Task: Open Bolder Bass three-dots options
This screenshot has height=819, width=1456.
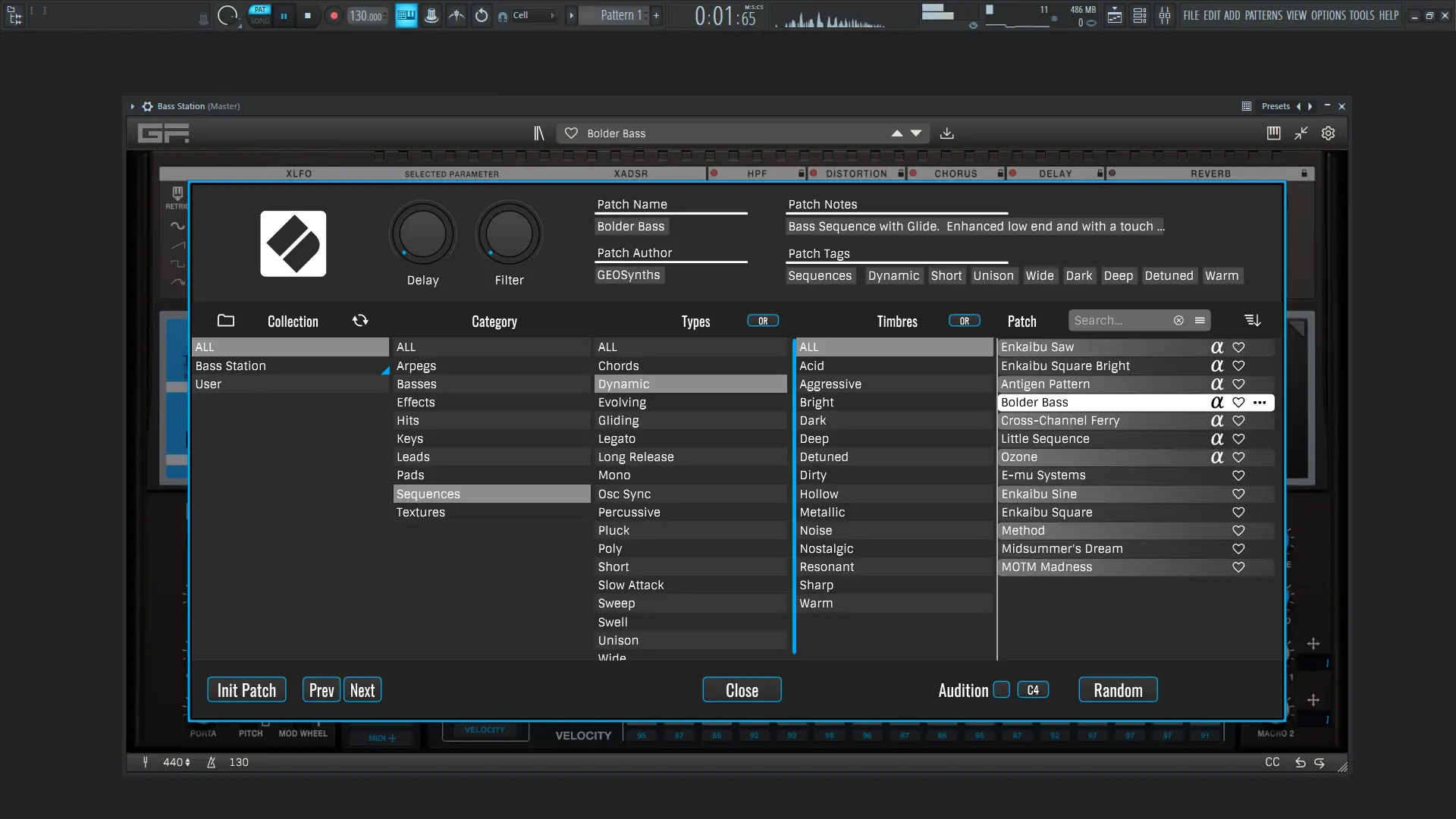Action: tap(1260, 403)
